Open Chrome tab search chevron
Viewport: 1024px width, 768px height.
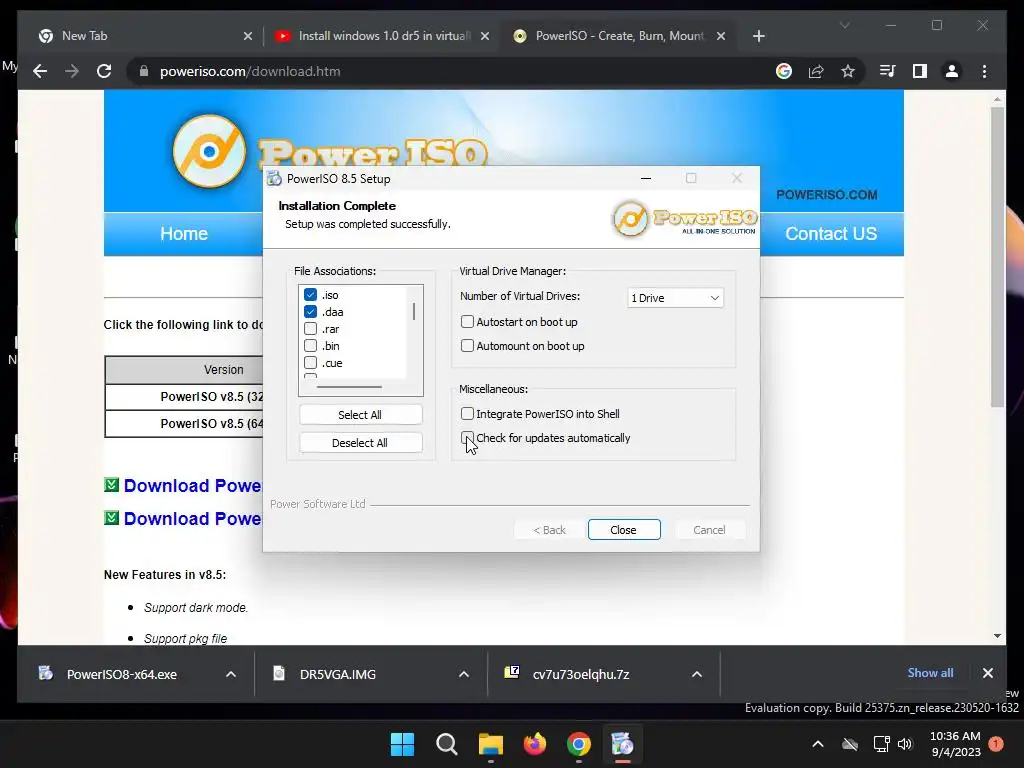tap(844, 25)
